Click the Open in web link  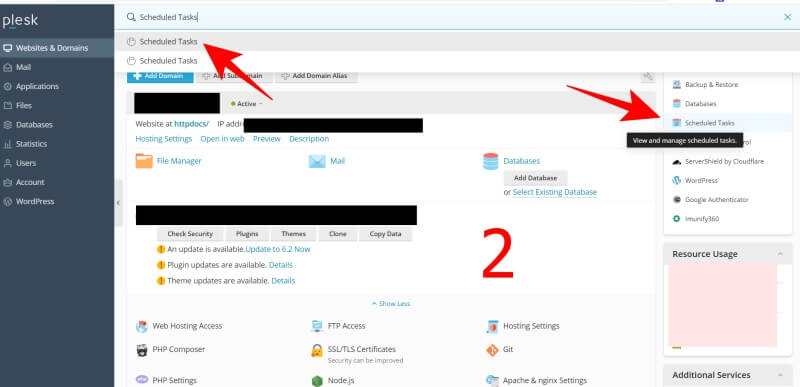222,139
